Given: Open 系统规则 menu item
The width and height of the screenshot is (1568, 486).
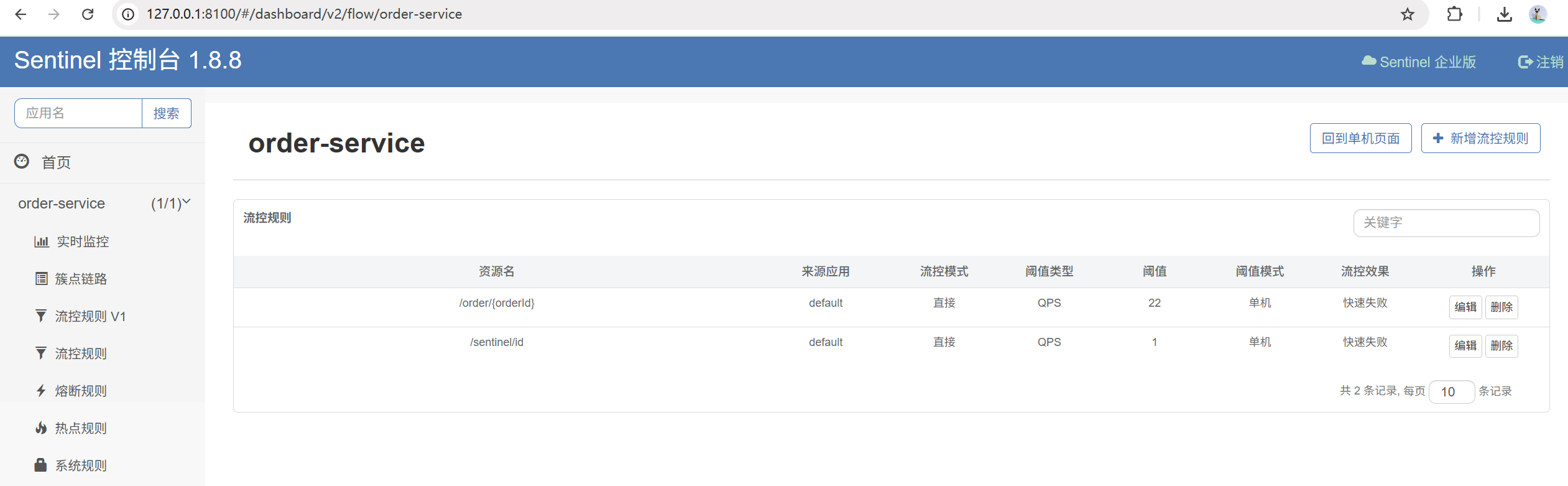Looking at the screenshot, I should (x=81, y=466).
